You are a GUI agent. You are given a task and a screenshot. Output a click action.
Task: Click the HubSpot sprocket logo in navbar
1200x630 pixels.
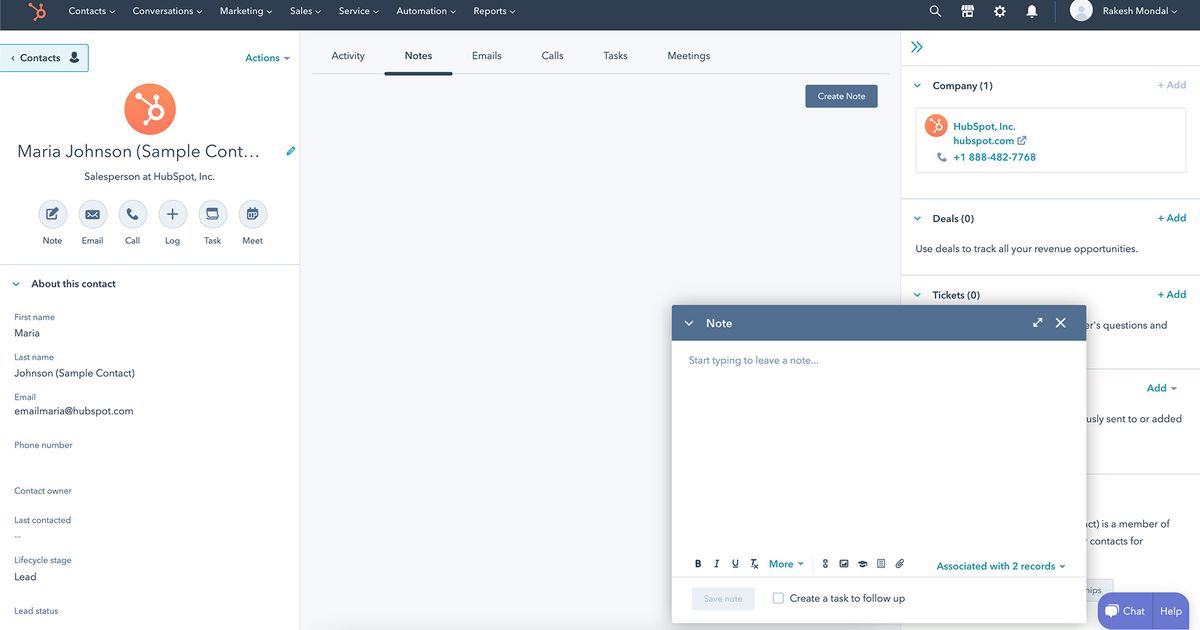pos(37,12)
